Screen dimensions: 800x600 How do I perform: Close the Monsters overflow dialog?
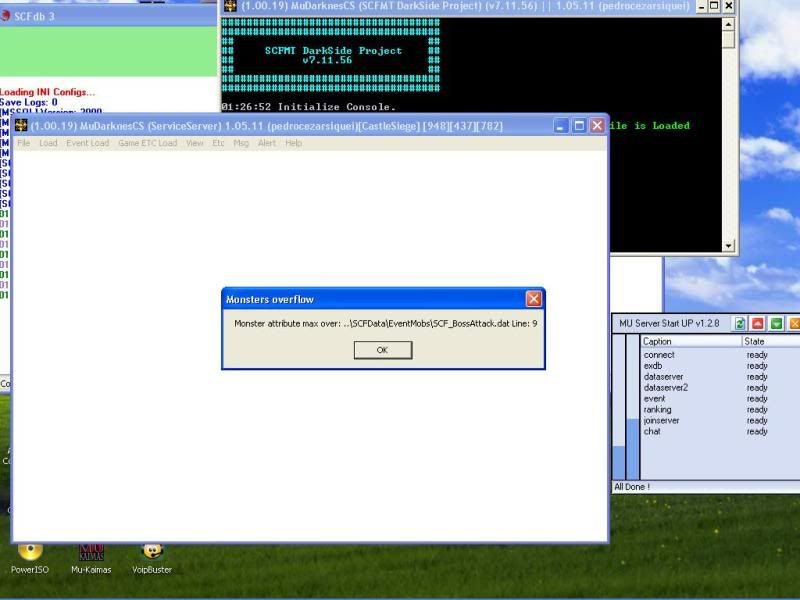(534, 299)
